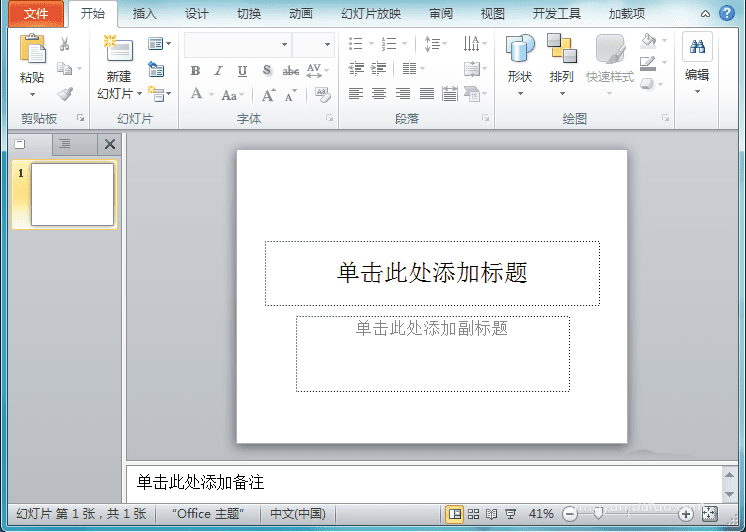Decrease list indent level
This screenshot has height=532, width=746.
pos(356,69)
